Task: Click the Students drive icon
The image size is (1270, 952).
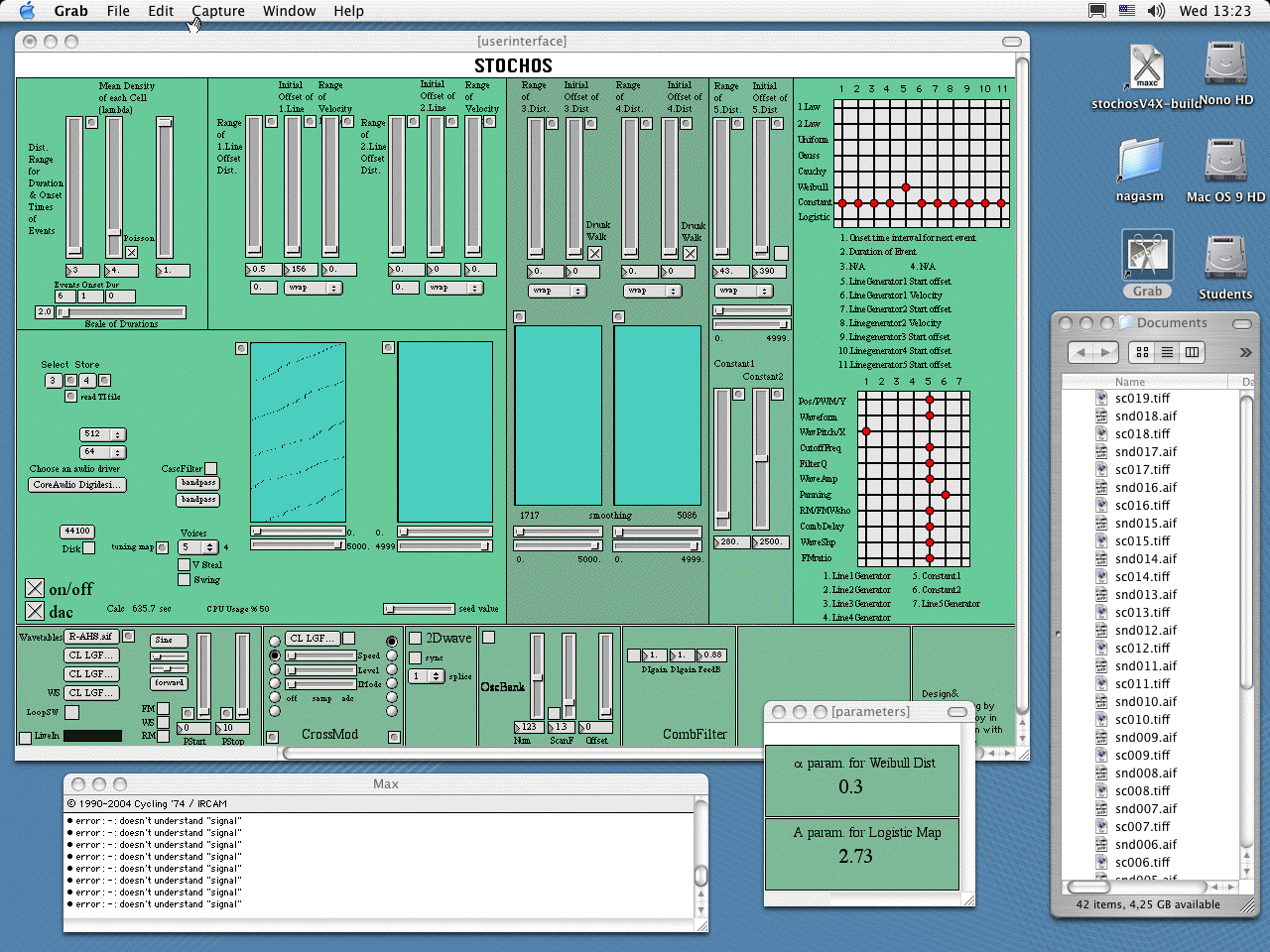Action: pyautogui.click(x=1225, y=258)
